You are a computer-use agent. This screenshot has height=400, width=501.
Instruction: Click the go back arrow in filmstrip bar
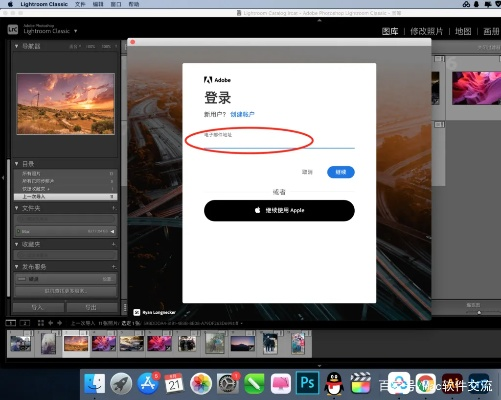[51, 323]
